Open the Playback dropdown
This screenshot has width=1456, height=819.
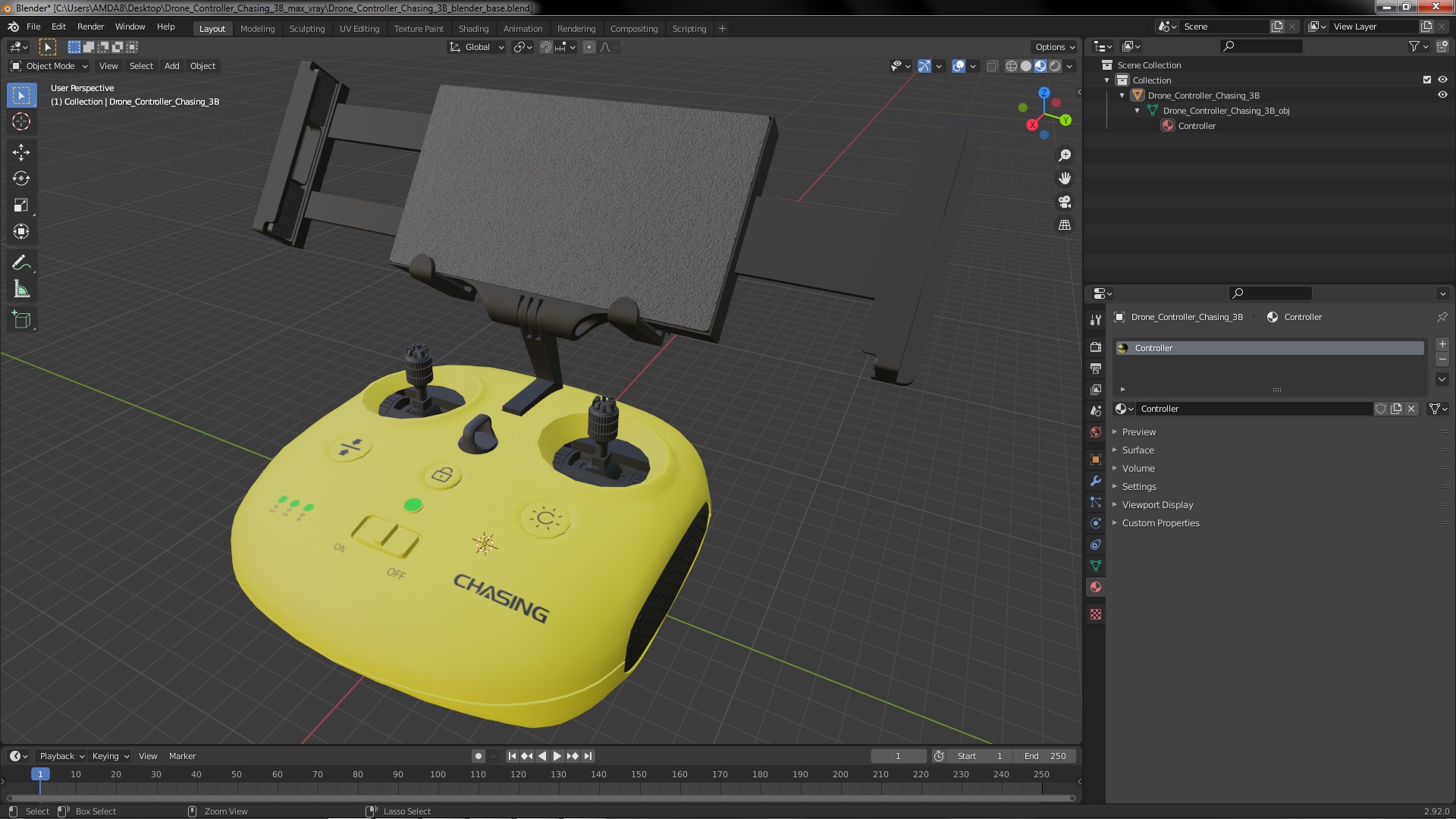pos(61,756)
